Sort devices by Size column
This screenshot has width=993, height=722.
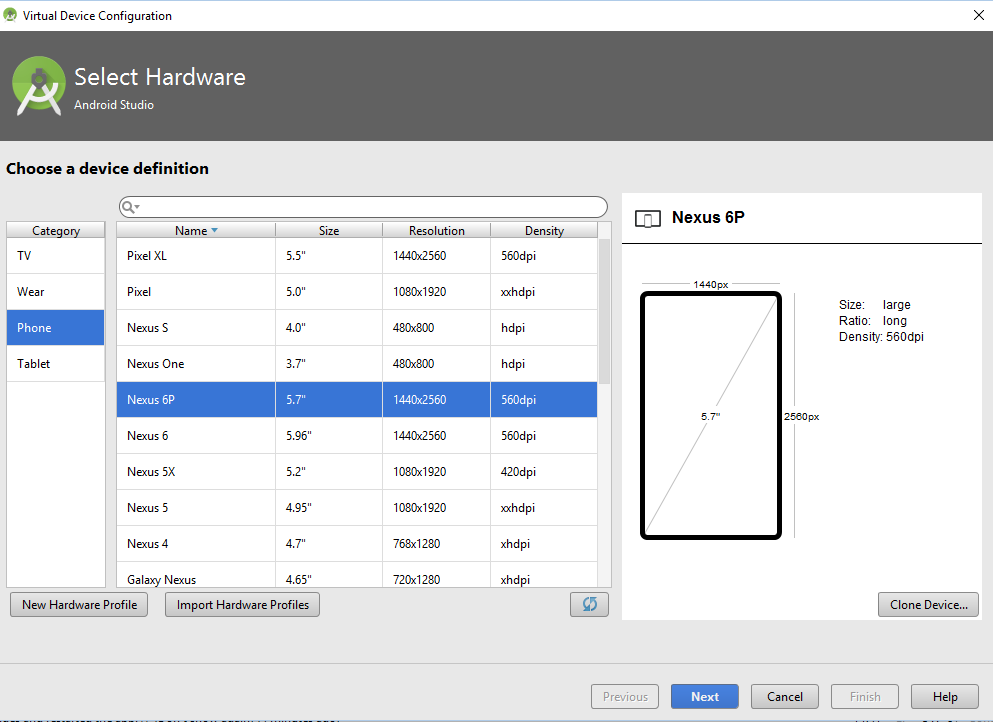click(329, 231)
